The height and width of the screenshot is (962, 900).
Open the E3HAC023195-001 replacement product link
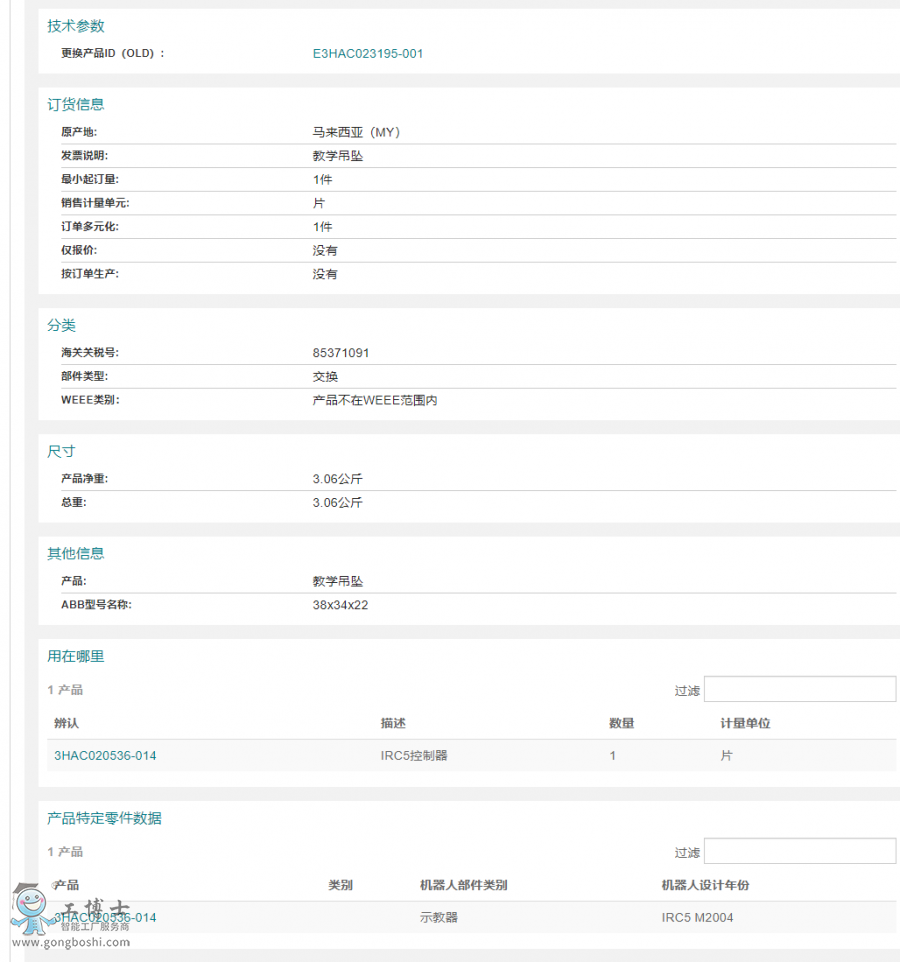[x=368, y=53]
